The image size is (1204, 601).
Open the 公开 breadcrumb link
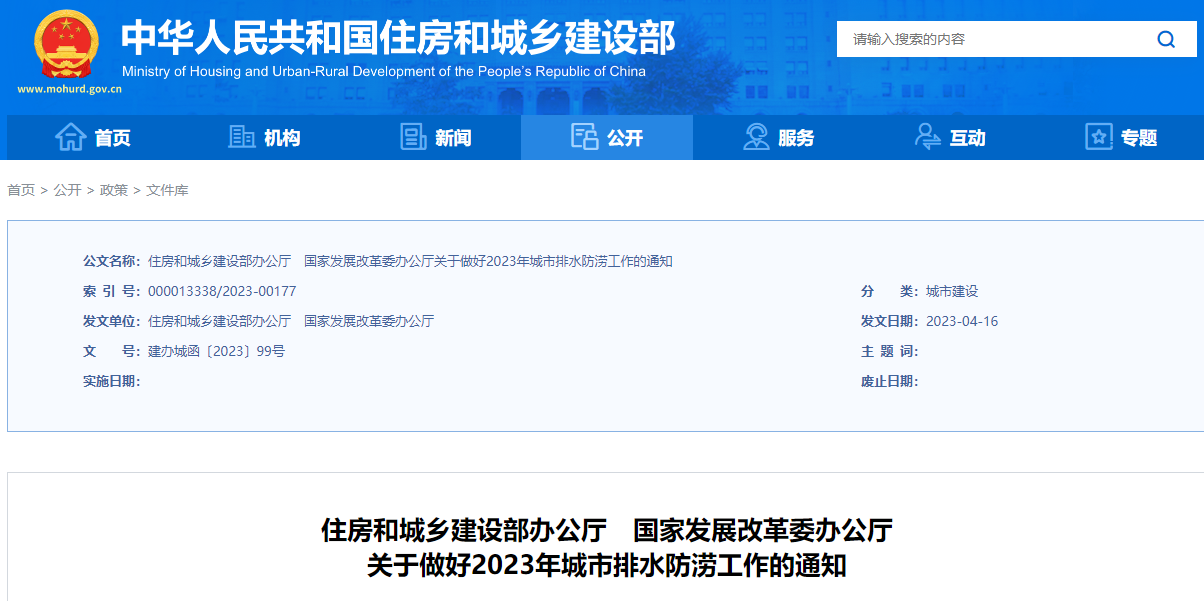click(66, 189)
